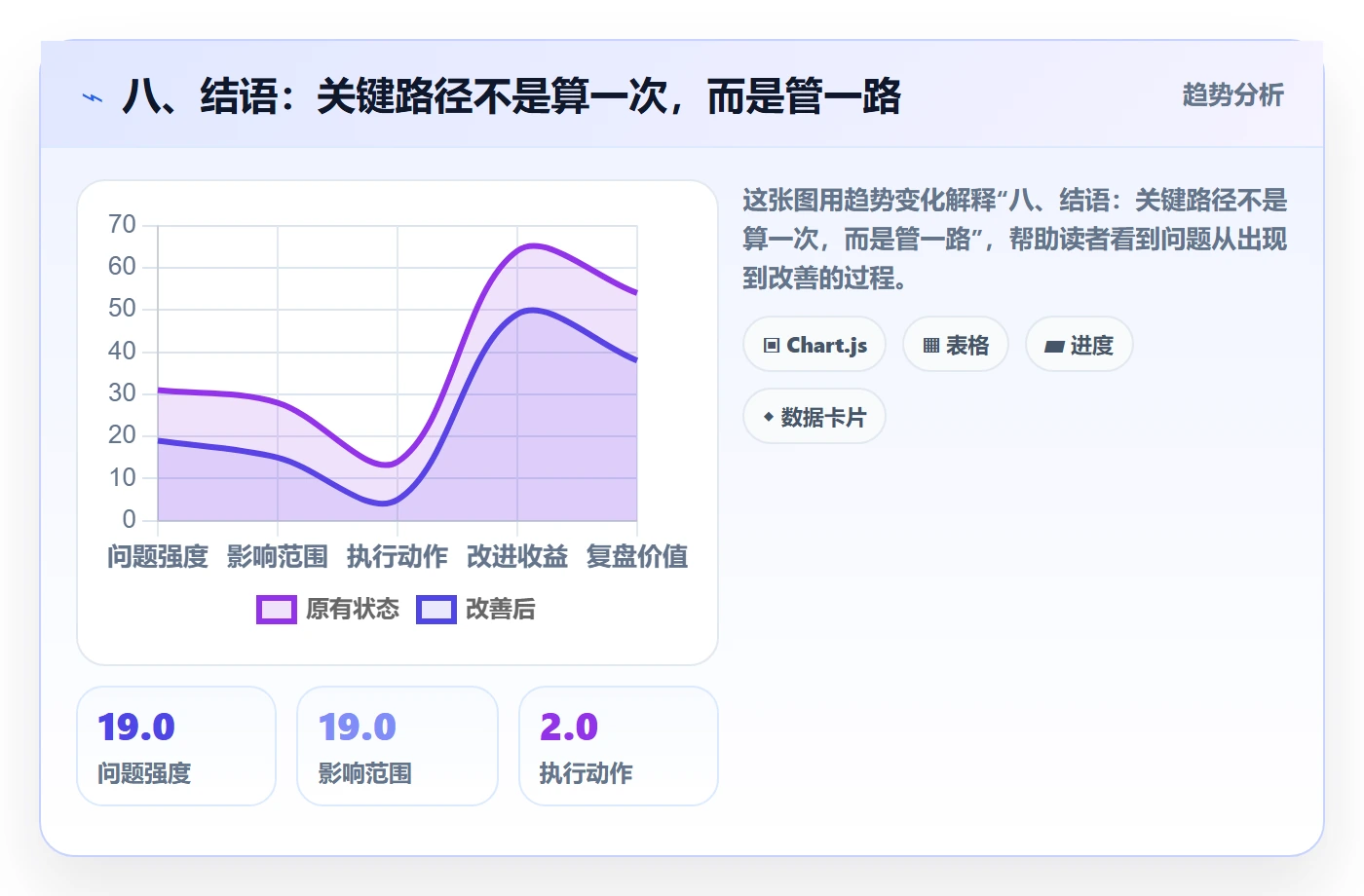Select the 表格 tag
The width and height of the screenshot is (1364, 896).
(956, 345)
